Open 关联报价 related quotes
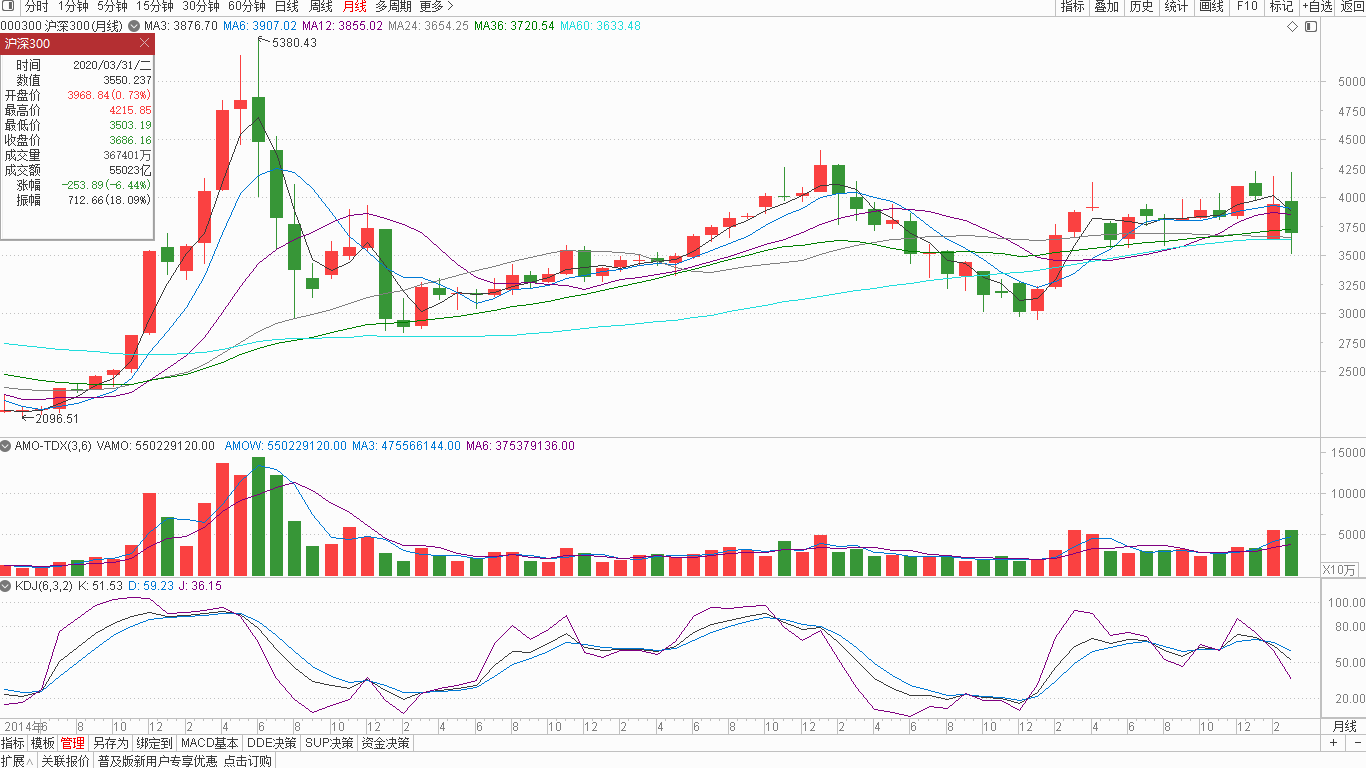 66,760
